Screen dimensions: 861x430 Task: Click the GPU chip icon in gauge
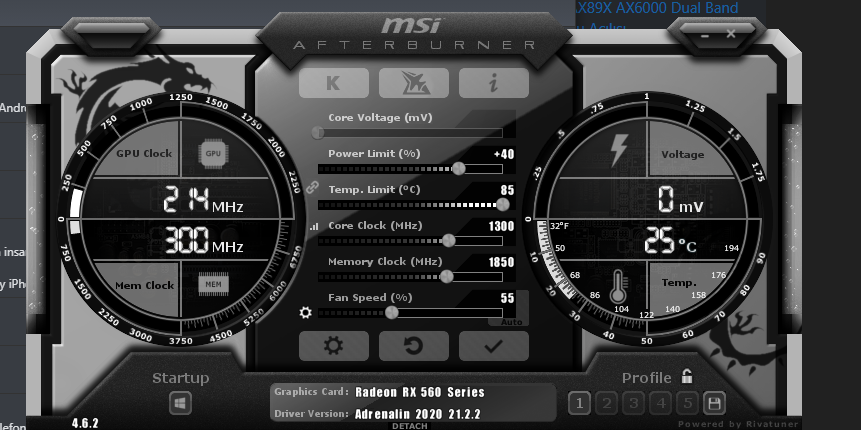pos(214,154)
